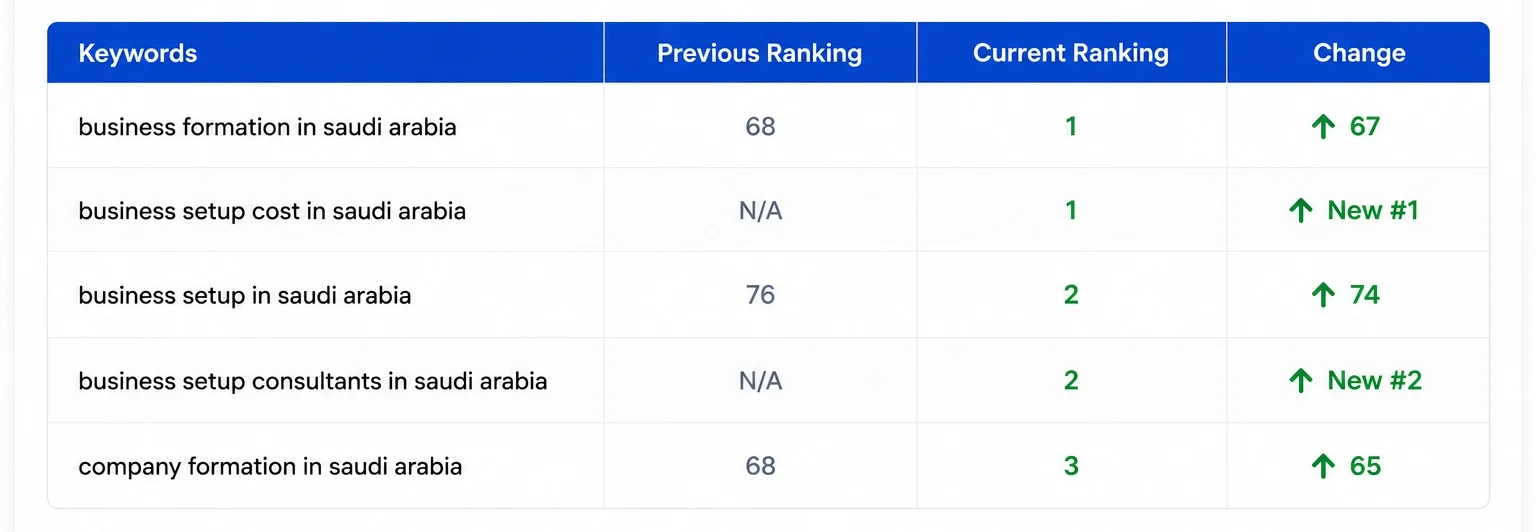The height and width of the screenshot is (532, 1536).
Task: Click the green up arrow beside 67
Action: click(x=1323, y=127)
